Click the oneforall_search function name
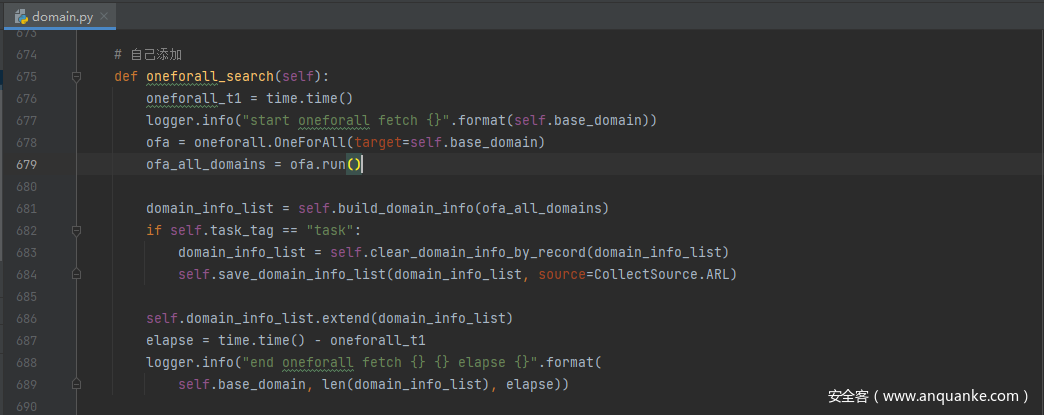Viewport: 1044px width, 415px height. tap(209, 76)
